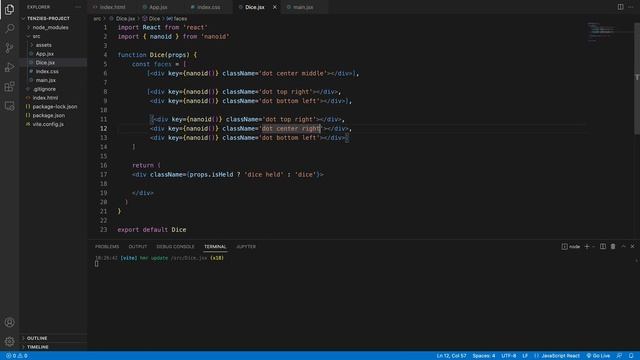
Task: Open the Debug Console panel tab
Action: tap(176, 247)
